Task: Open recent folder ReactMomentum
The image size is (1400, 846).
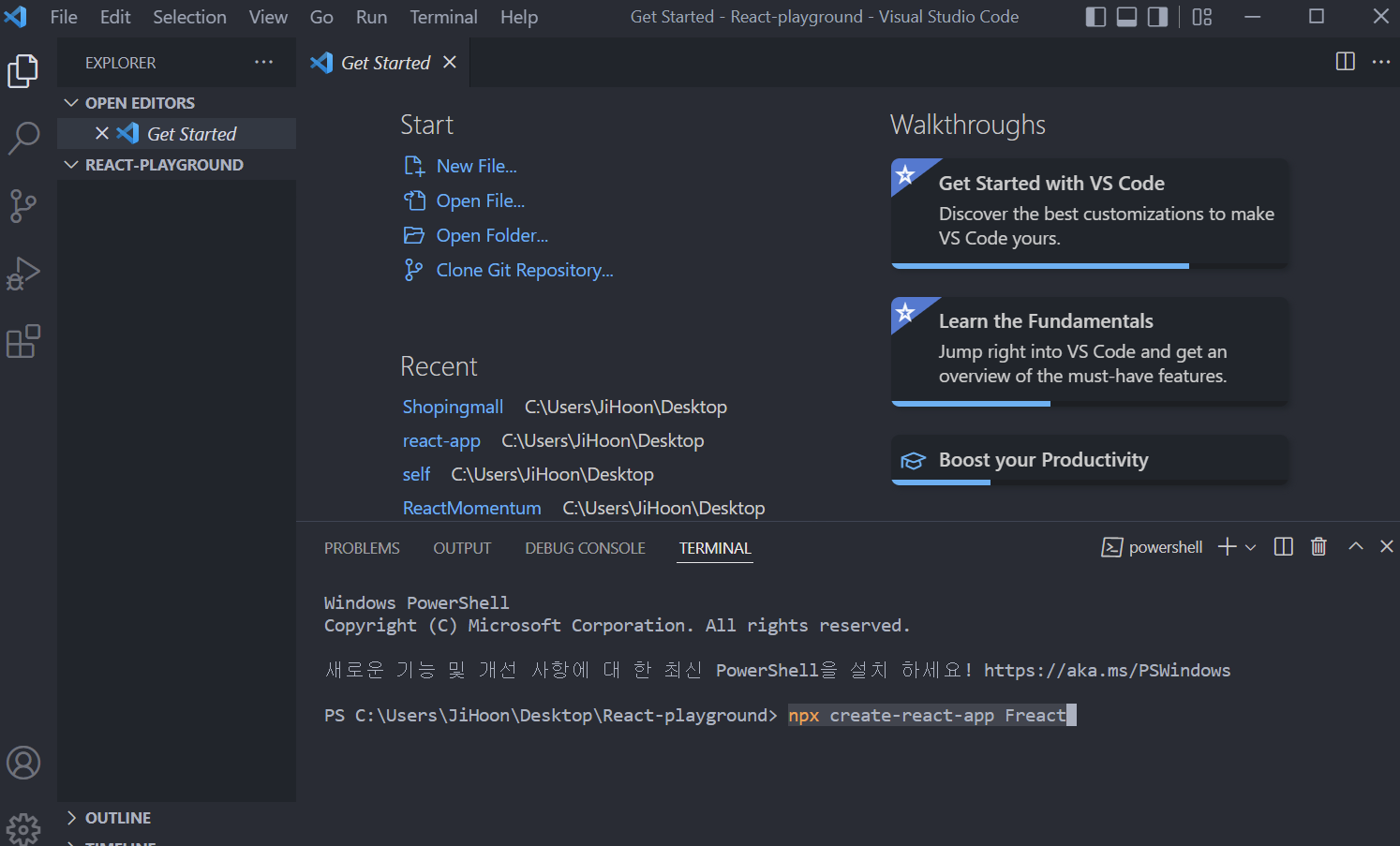Action: coord(471,508)
